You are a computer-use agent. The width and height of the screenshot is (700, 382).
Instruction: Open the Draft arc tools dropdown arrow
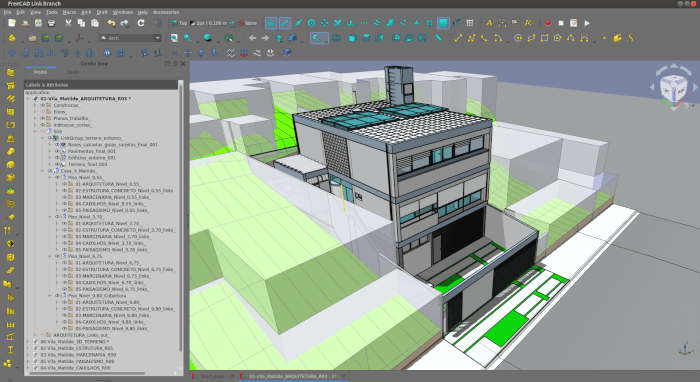(x=508, y=41)
